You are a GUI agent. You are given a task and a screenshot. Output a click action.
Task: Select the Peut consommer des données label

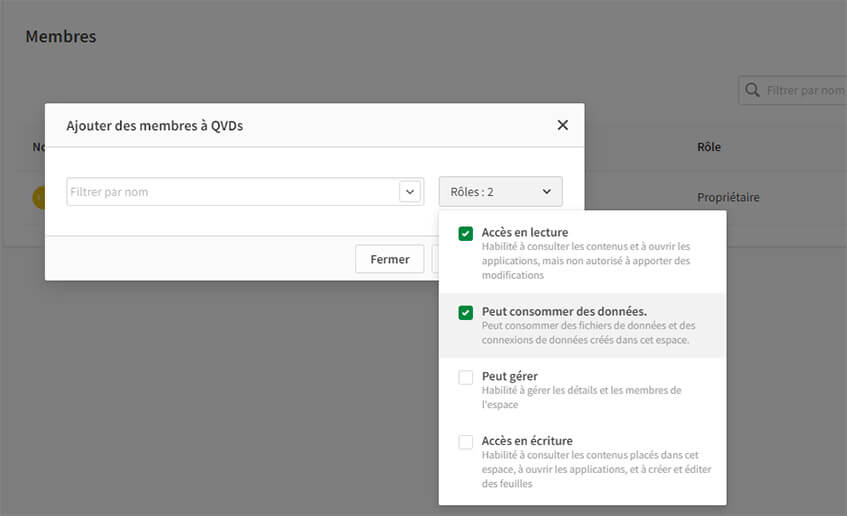564,311
